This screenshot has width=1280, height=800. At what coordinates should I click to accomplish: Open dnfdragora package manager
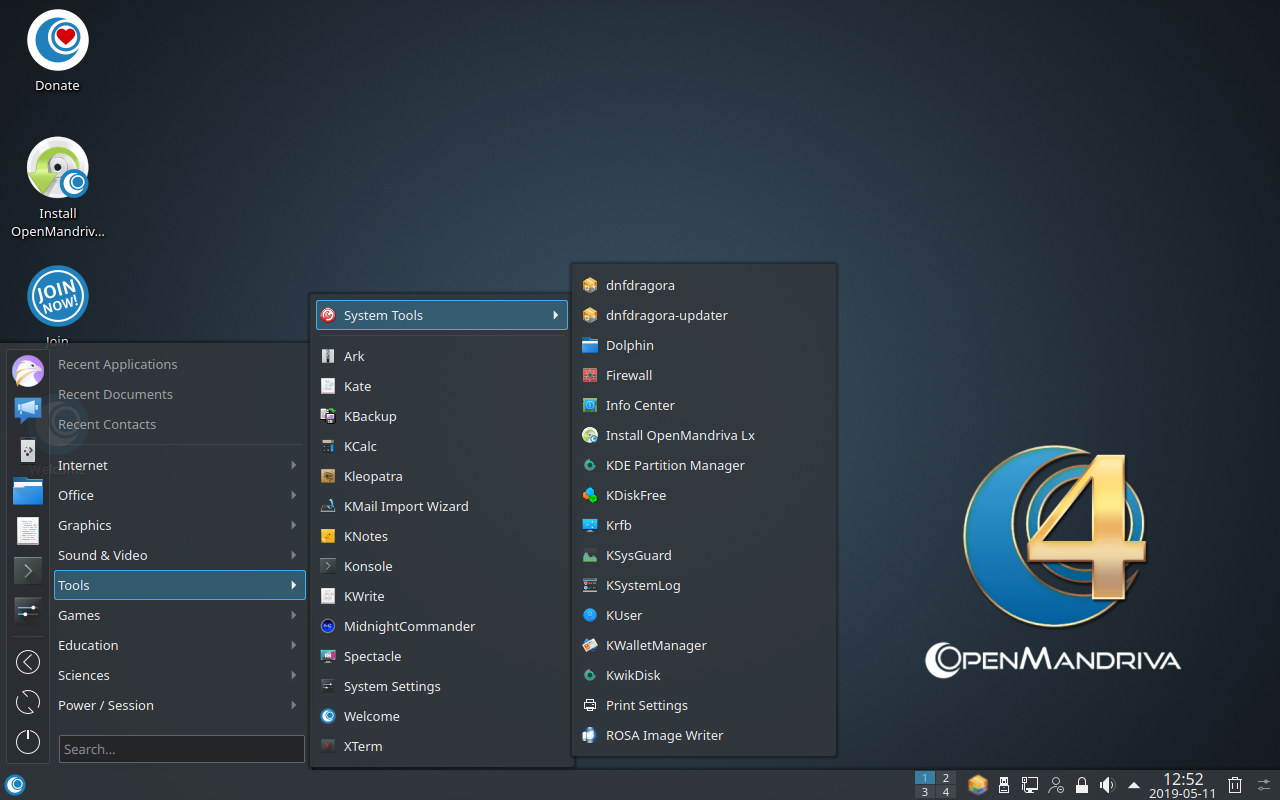[703, 285]
